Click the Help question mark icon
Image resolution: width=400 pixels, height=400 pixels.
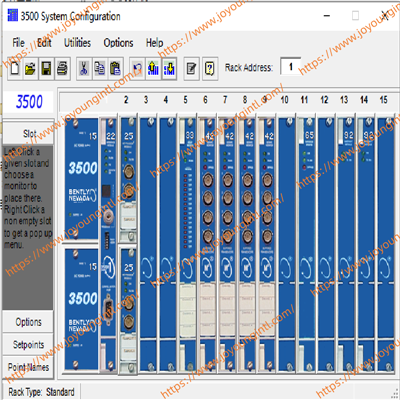210,69
